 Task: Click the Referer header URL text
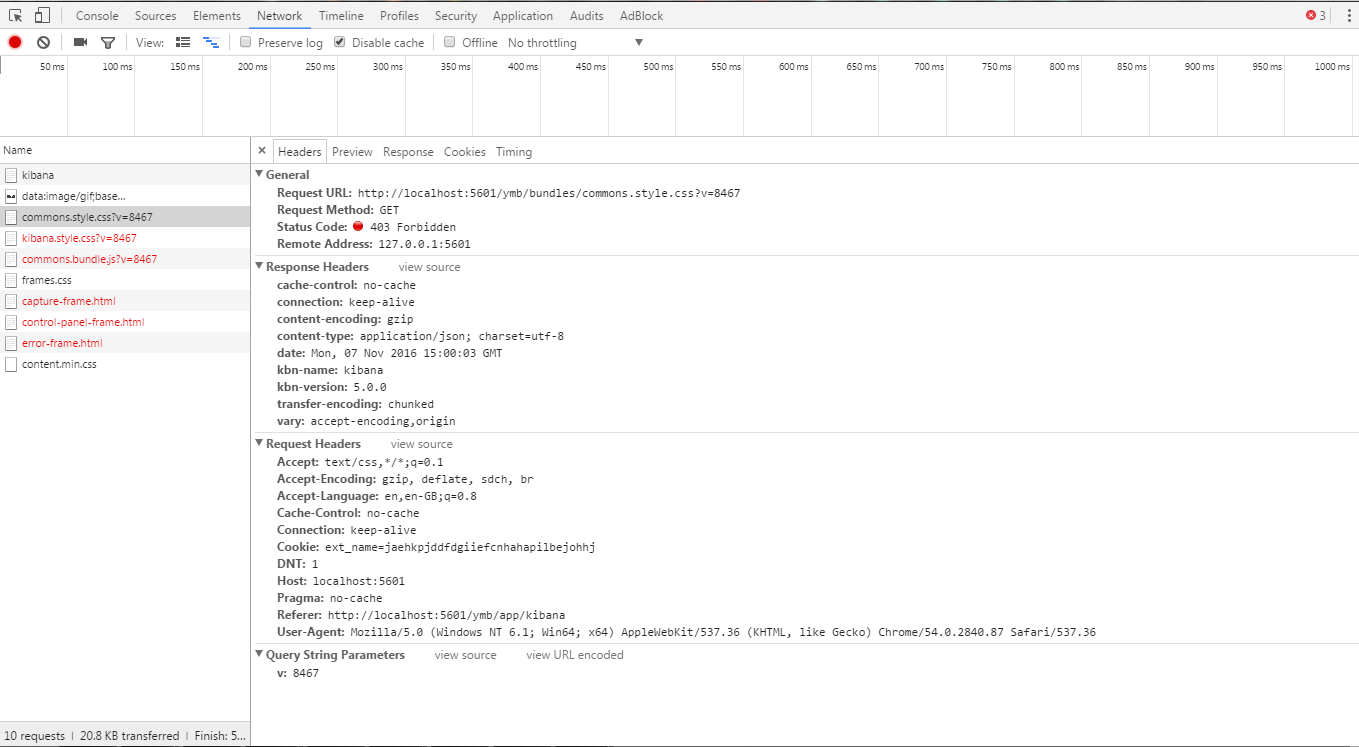[446, 615]
